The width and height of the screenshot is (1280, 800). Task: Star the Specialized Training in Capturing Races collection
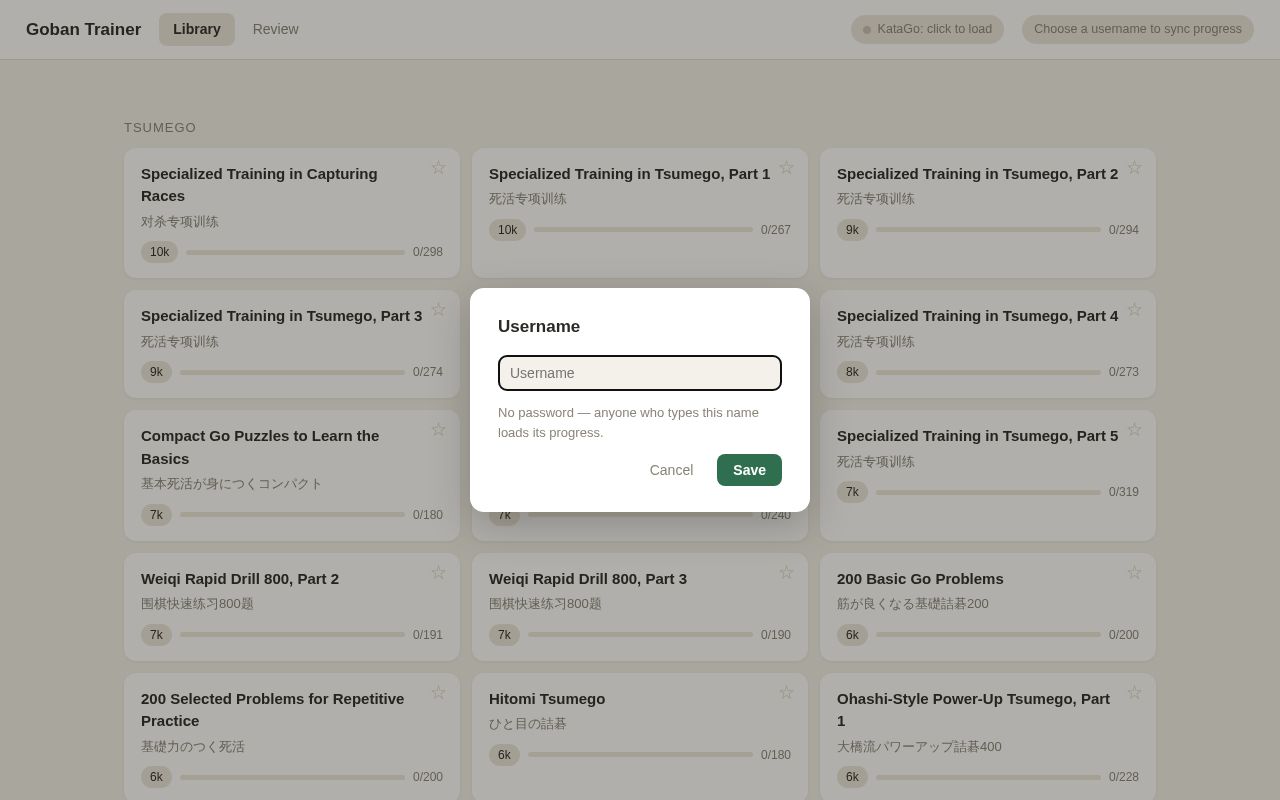[x=438, y=168]
